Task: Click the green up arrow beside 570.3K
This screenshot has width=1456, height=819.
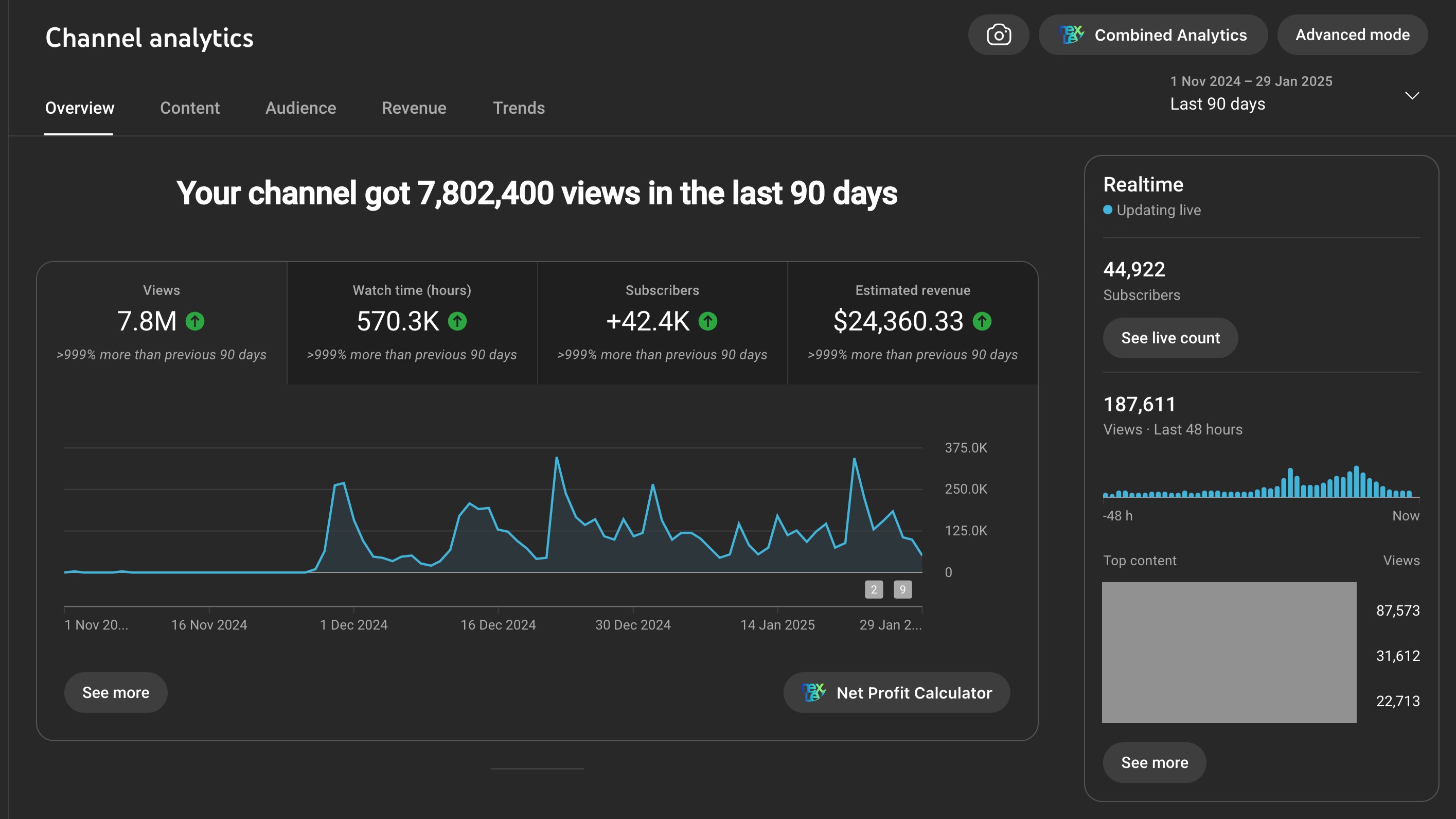Action: click(457, 321)
